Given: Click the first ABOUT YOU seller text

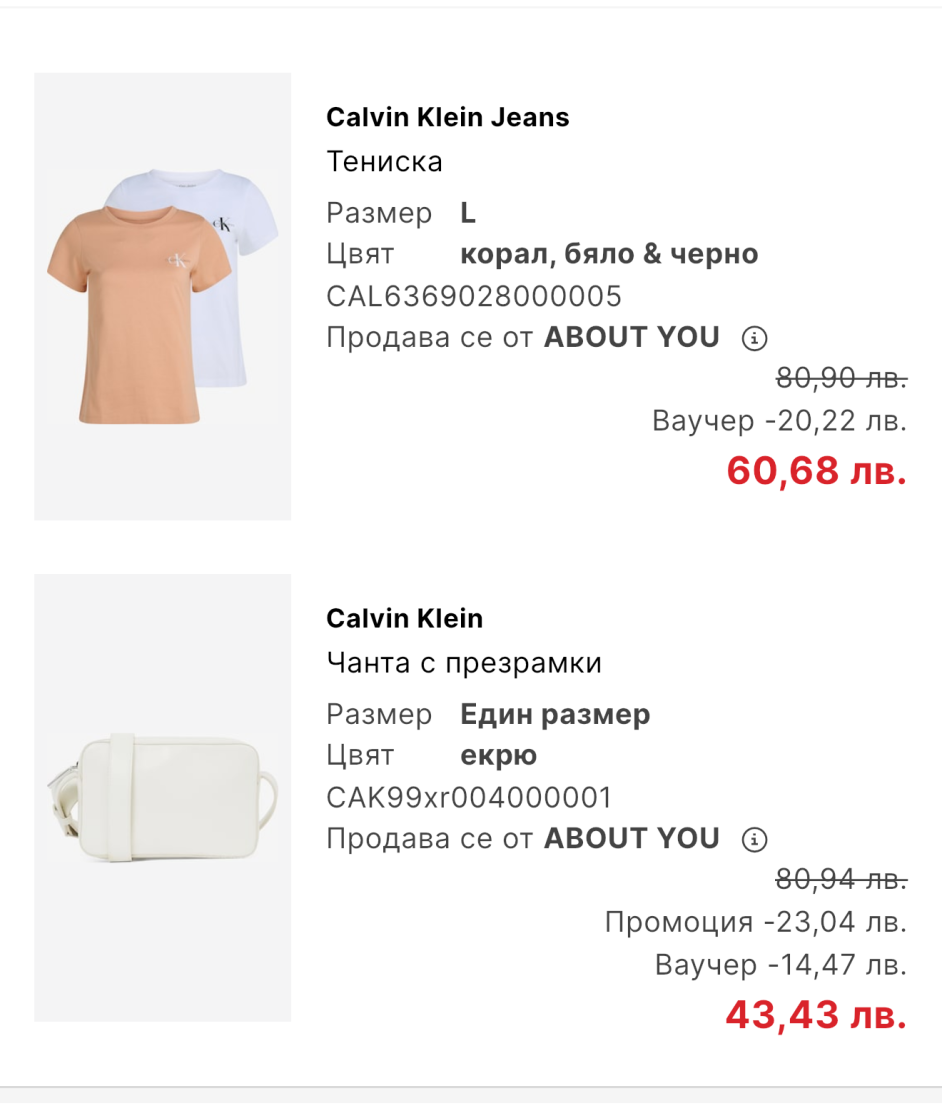Looking at the screenshot, I should 631,338.
